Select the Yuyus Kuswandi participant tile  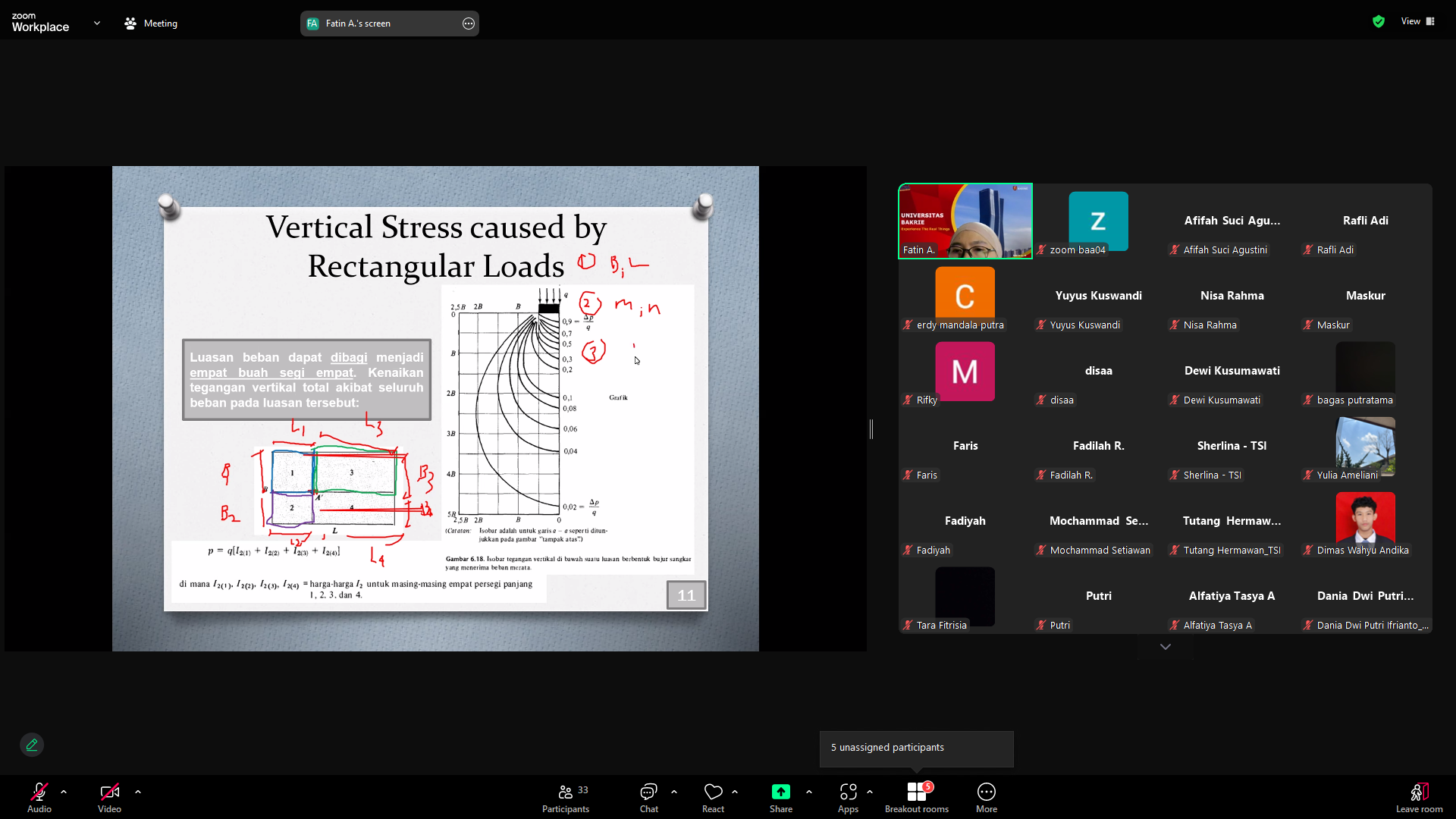click(x=1099, y=296)
